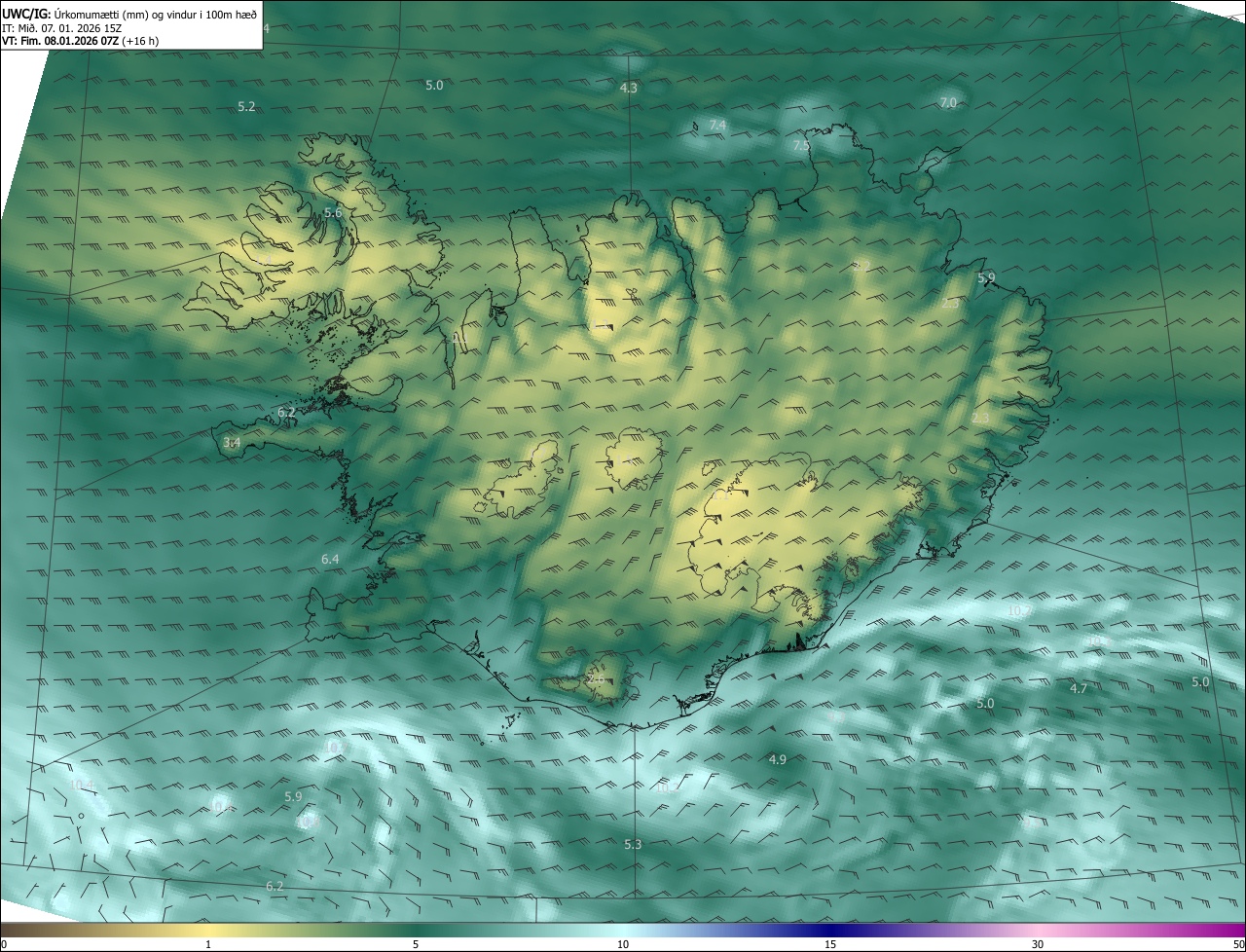Click the 0 tick on the color scale
The height and width of the screenshot is (952, 1246).
(x=4, y=944)
